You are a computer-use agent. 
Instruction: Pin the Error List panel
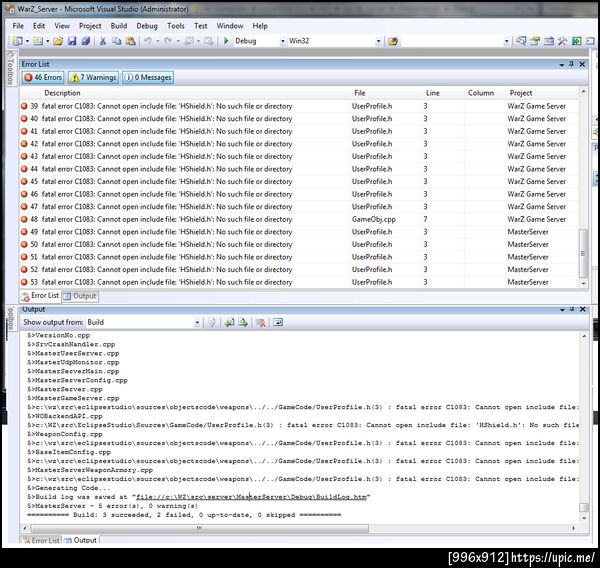571,64
